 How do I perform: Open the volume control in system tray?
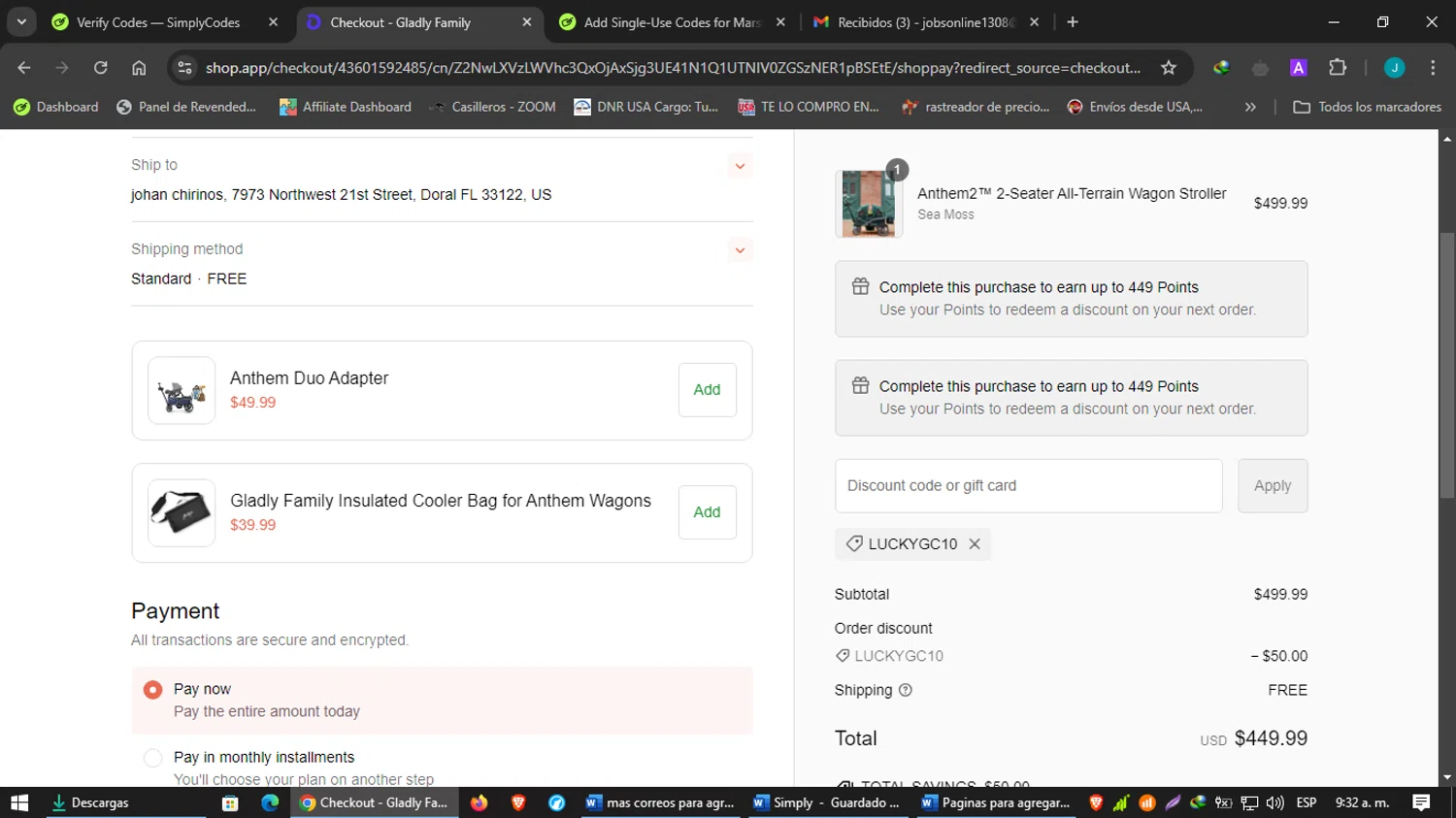1274,802
